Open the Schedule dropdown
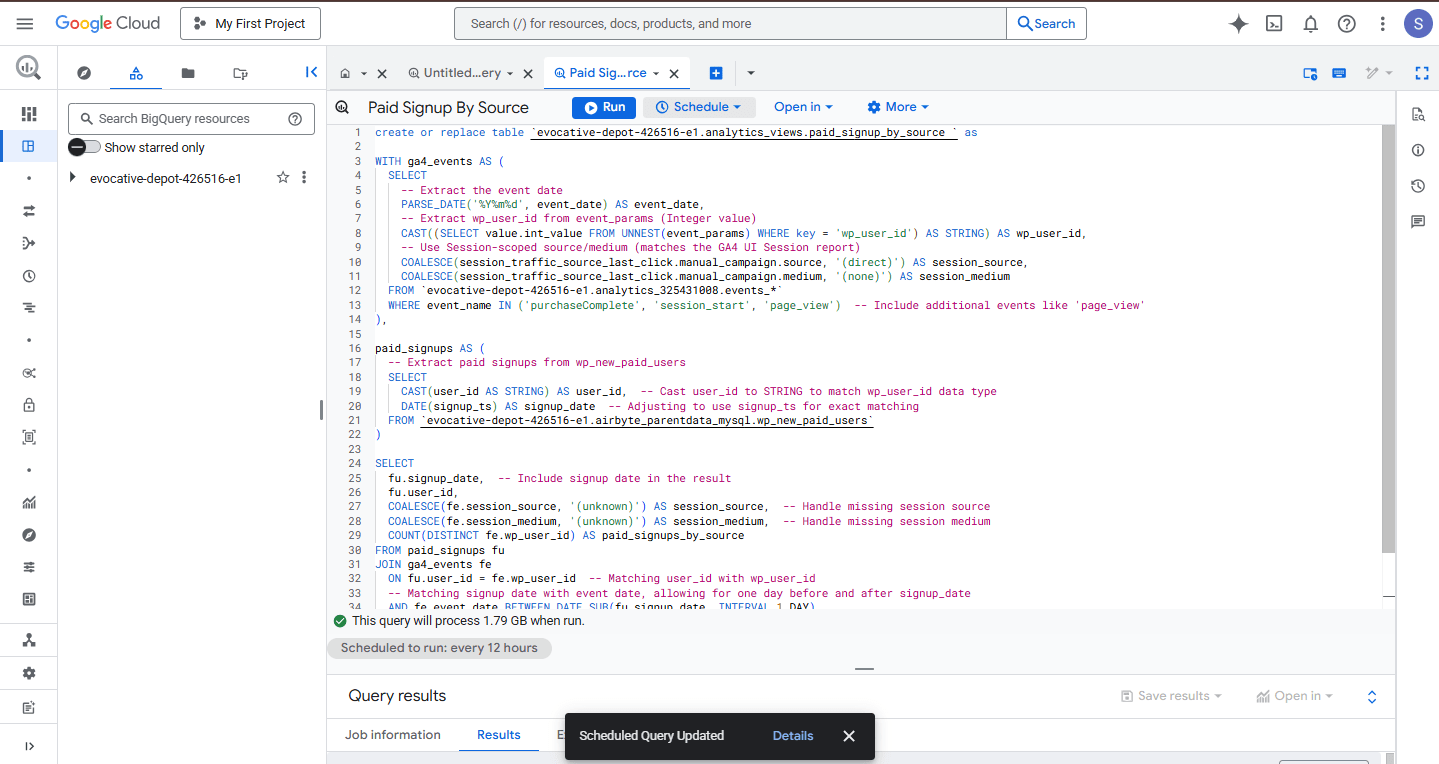This screenshot has height=764, width=1439. 698,107
